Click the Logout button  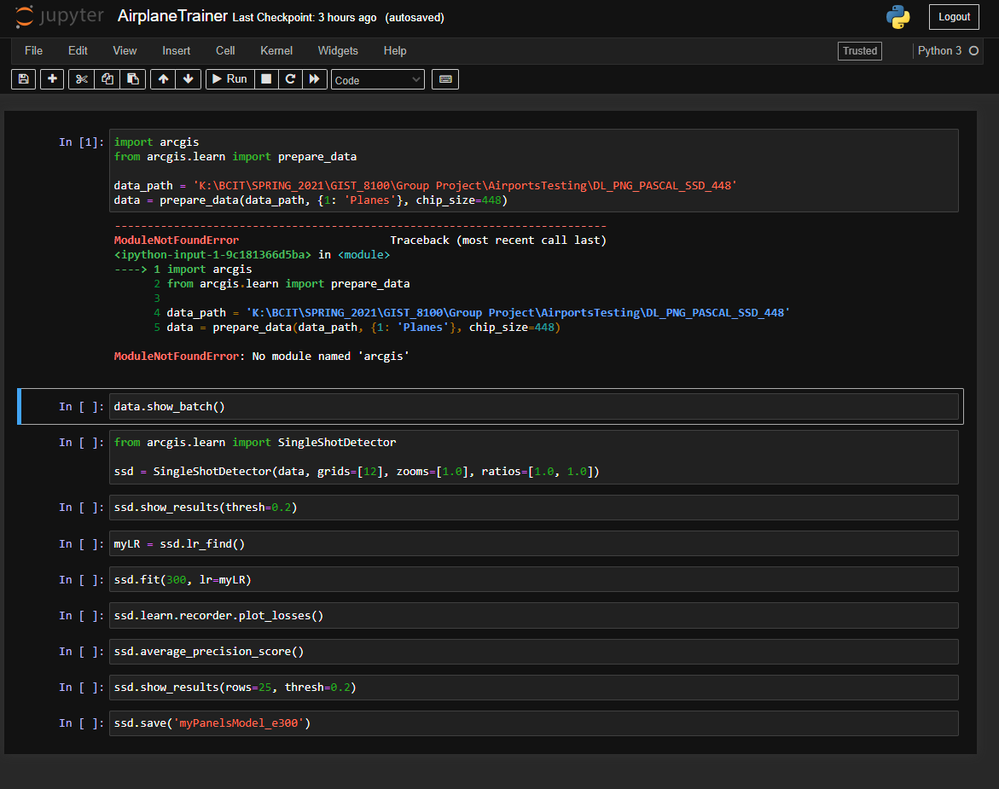coord(953,17)
